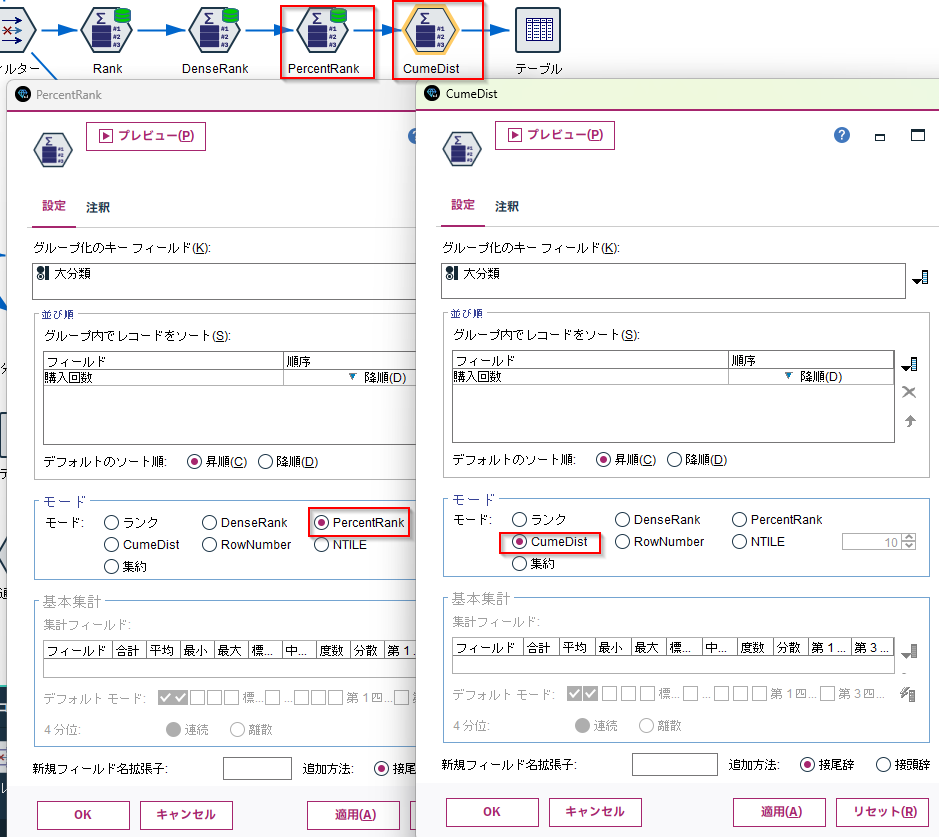This screenshot has height=837, width=939.
Task: Click the PercentRank title bar app icon
Action: pos(23,94)
